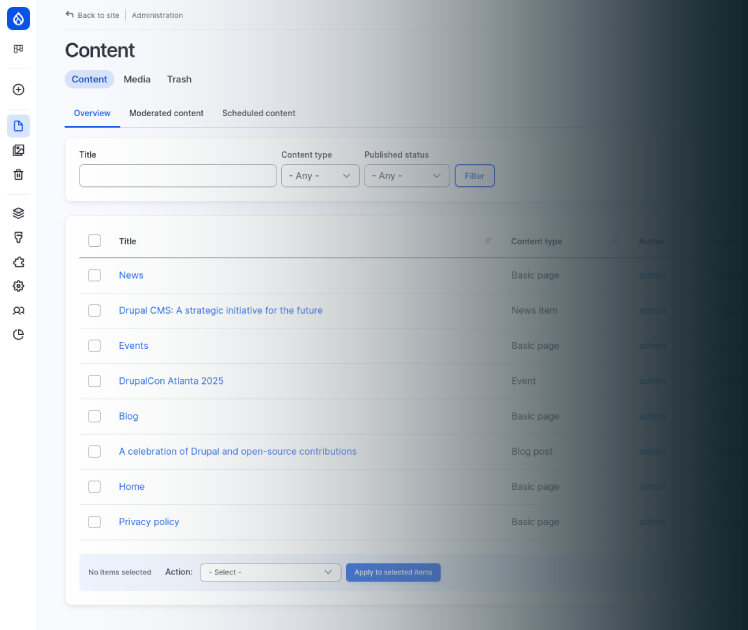Click the Create plus-circle icon
Viewport: 748px width, 630px height.
(x=18, y=90)
